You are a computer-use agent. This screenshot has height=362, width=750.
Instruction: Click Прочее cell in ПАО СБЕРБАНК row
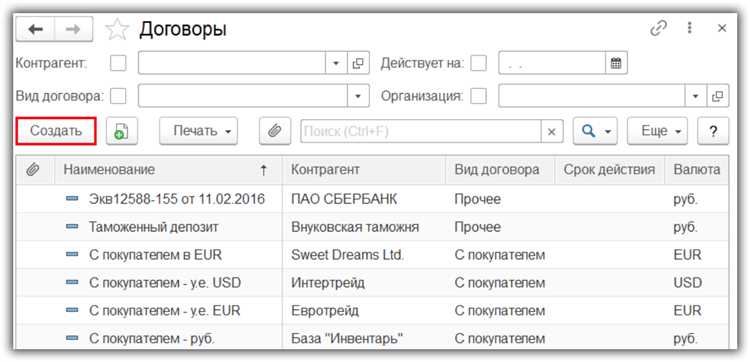coord(477,198)
